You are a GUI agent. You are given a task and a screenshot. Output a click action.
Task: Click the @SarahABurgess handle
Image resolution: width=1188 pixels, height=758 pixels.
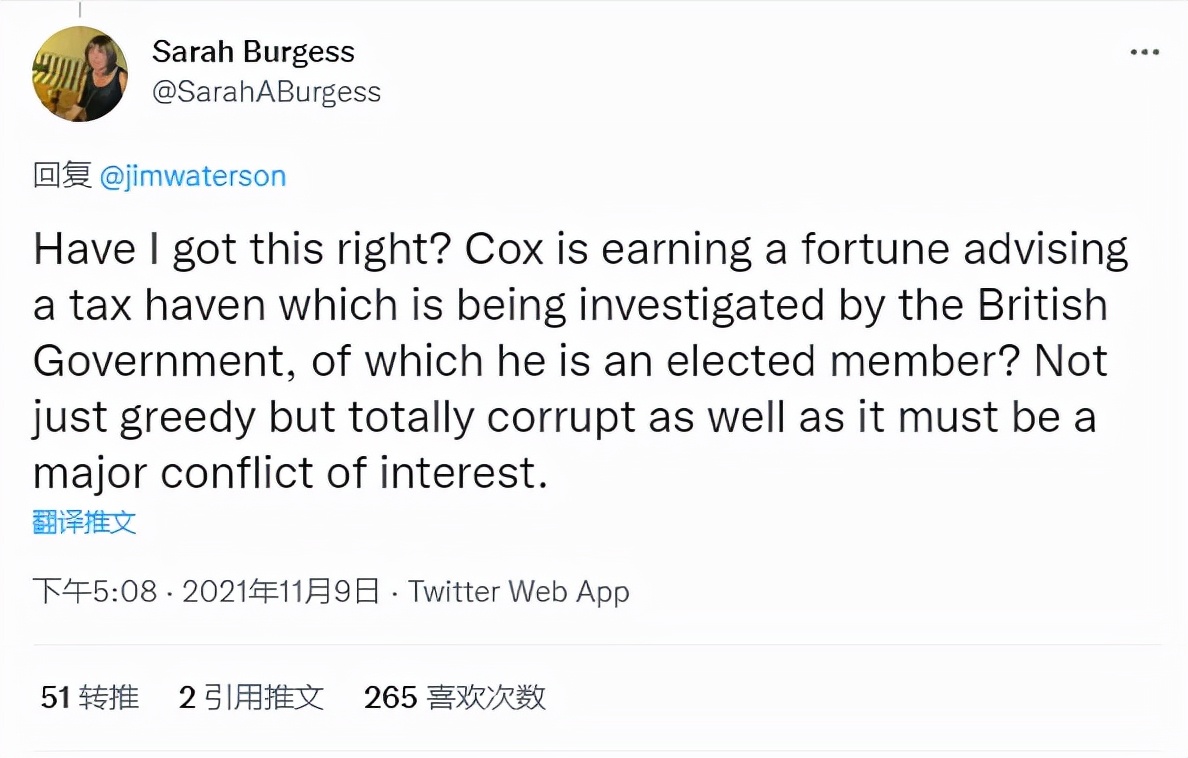click(266, 91)
